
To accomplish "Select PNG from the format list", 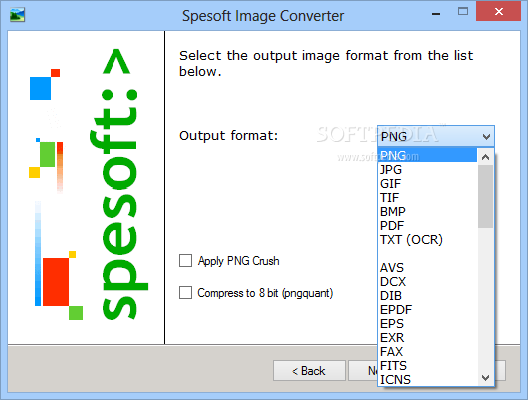I will coord(428,156).
